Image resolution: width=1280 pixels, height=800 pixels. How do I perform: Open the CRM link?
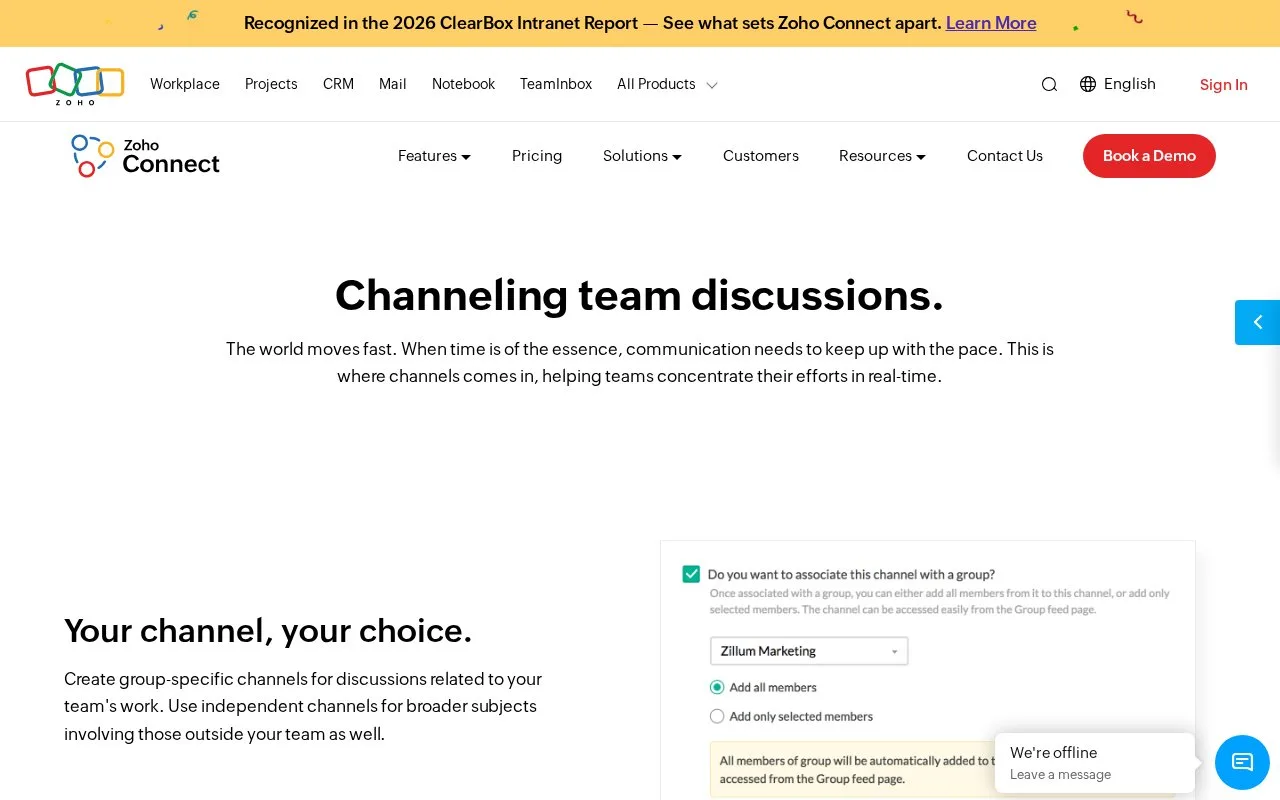tap(338, 84)
